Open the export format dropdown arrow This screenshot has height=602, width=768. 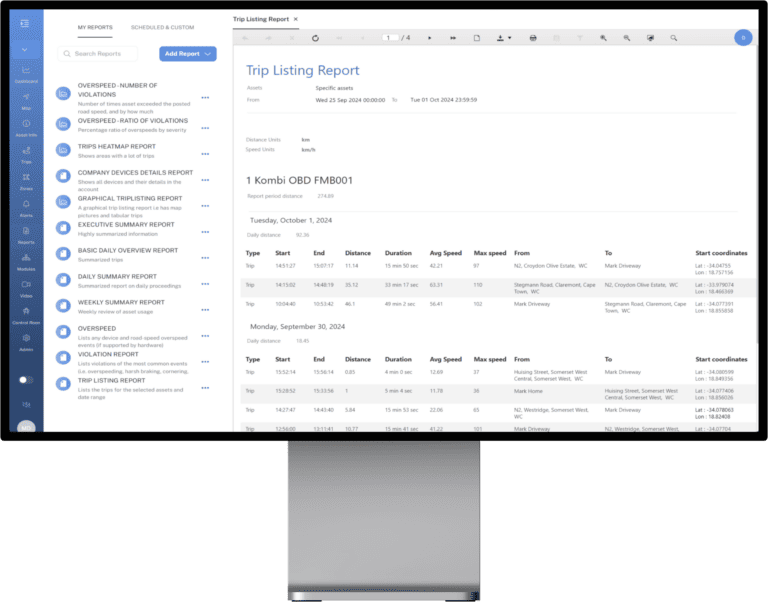510,37
